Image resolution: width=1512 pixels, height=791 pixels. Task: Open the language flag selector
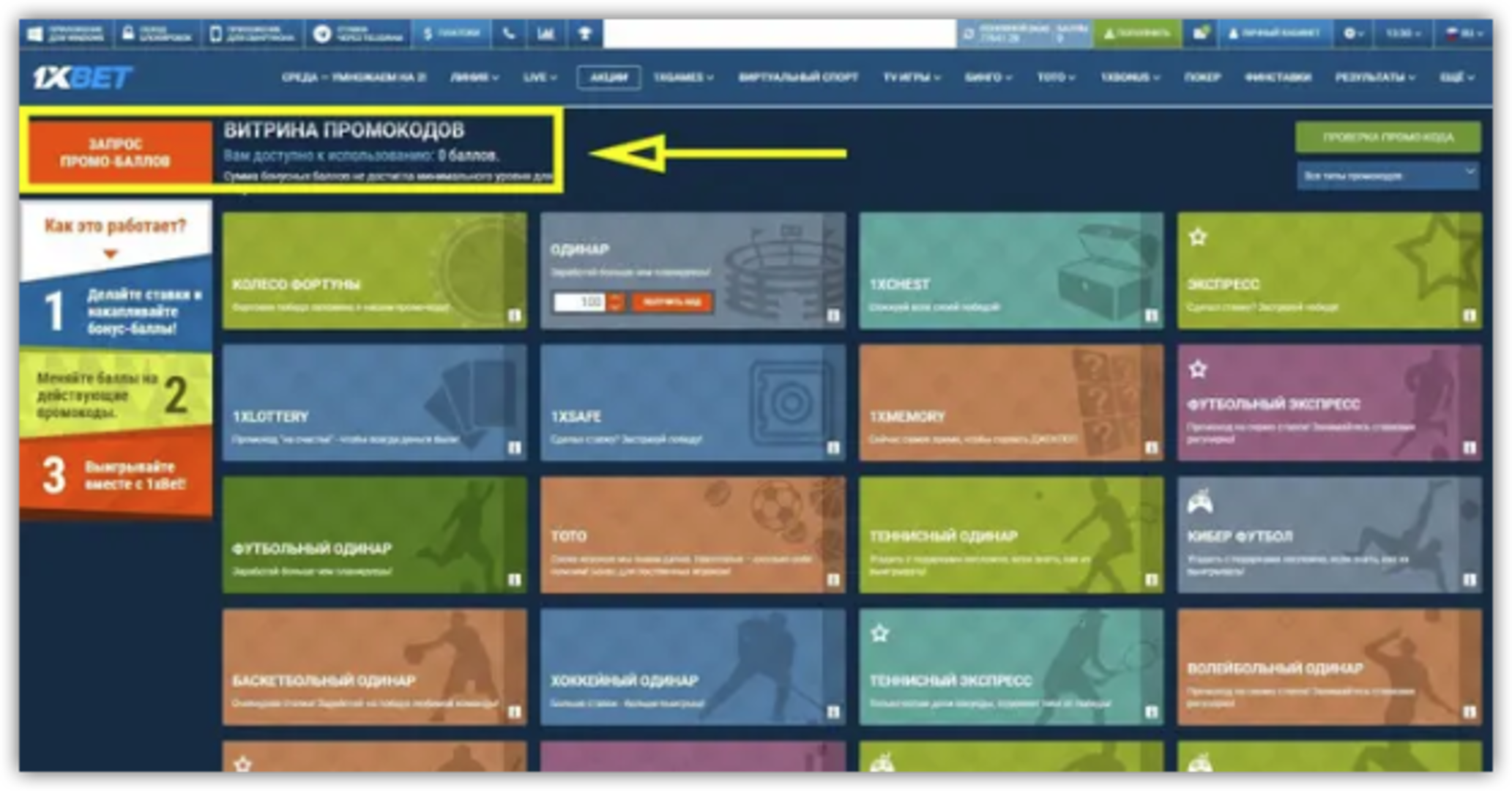pos(1464,34)
